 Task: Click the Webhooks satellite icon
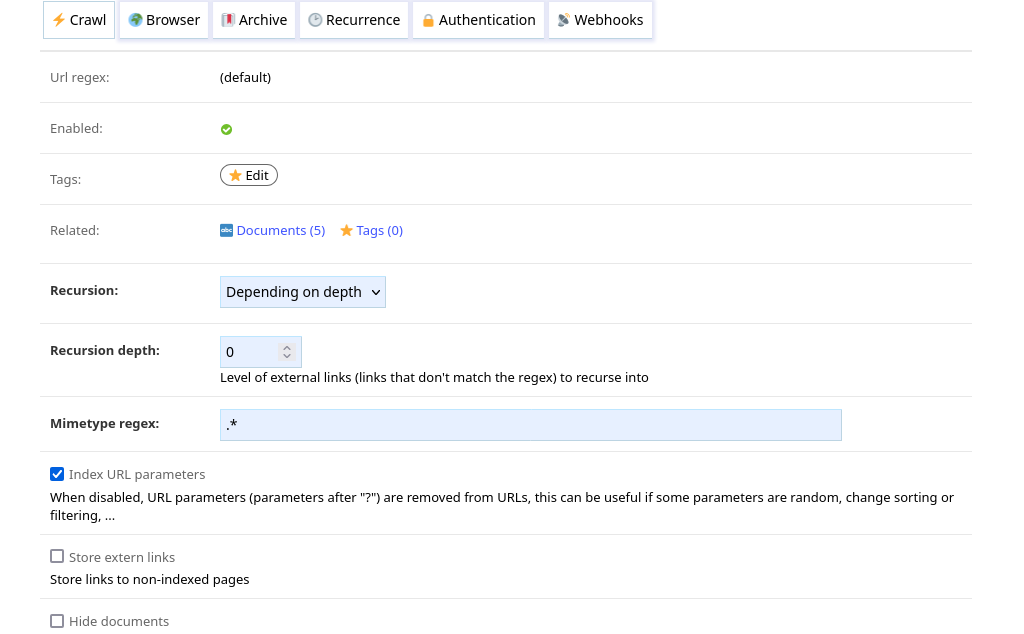point(563,20)
